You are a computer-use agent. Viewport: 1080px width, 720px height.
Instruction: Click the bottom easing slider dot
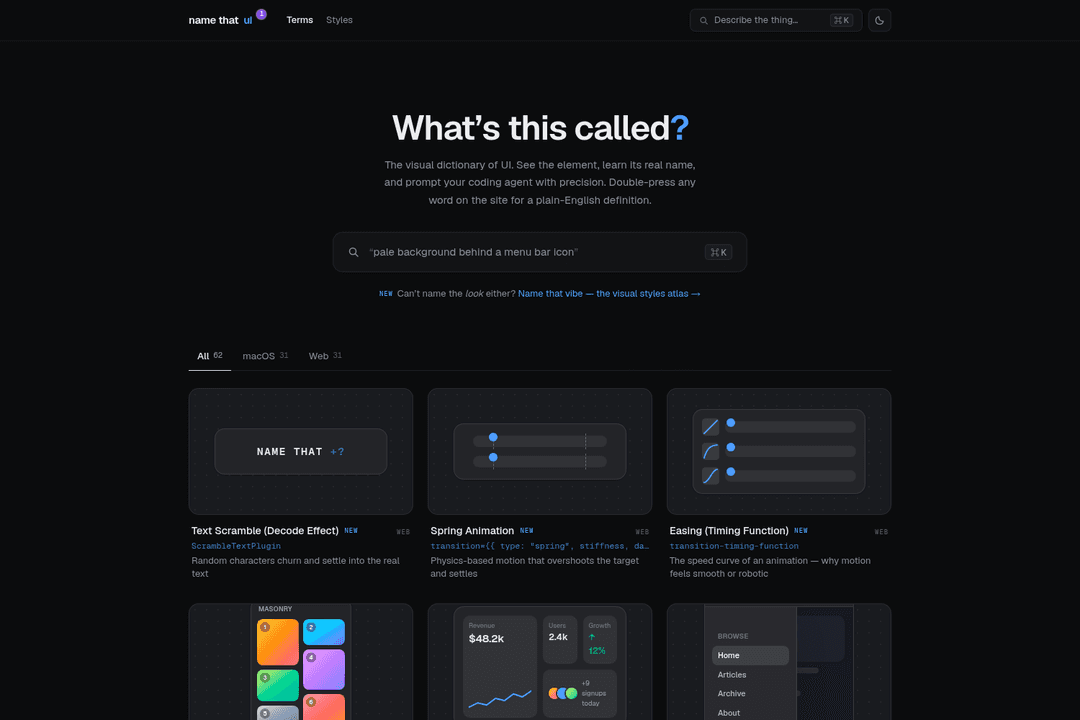click(x=731, y=472)
